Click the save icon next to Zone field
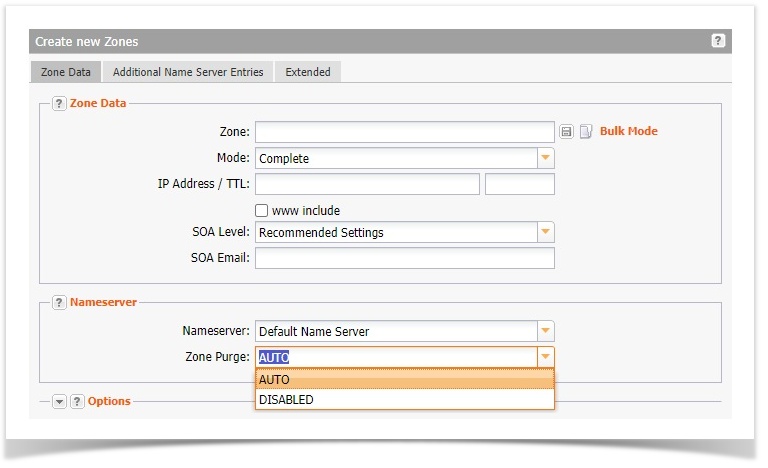The width and height of the screenshot is (768, 468). [x=566, y=131]
